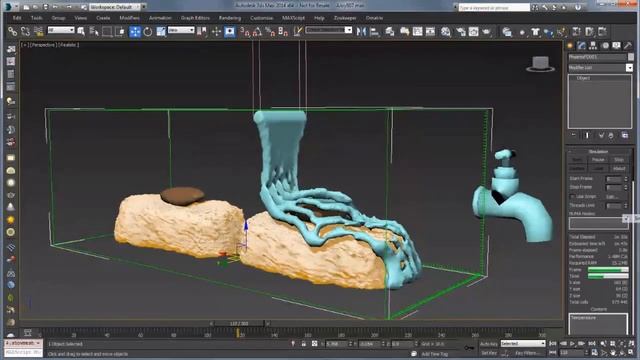The width and height of the screenshot is (640, 360).
Task: Activate the Select Object tool
Action: point(81,31)
